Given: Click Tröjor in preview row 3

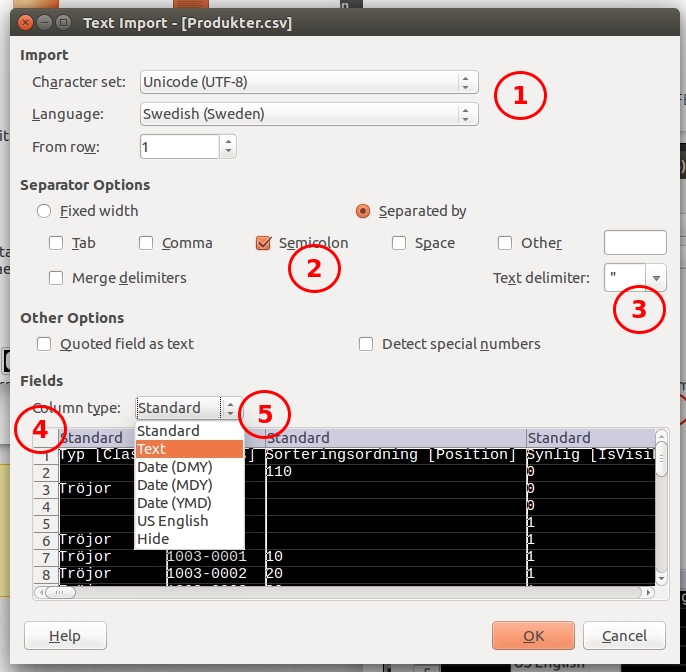Looking at the screenshot, I should pyautogui.click(x=85, y=488).
